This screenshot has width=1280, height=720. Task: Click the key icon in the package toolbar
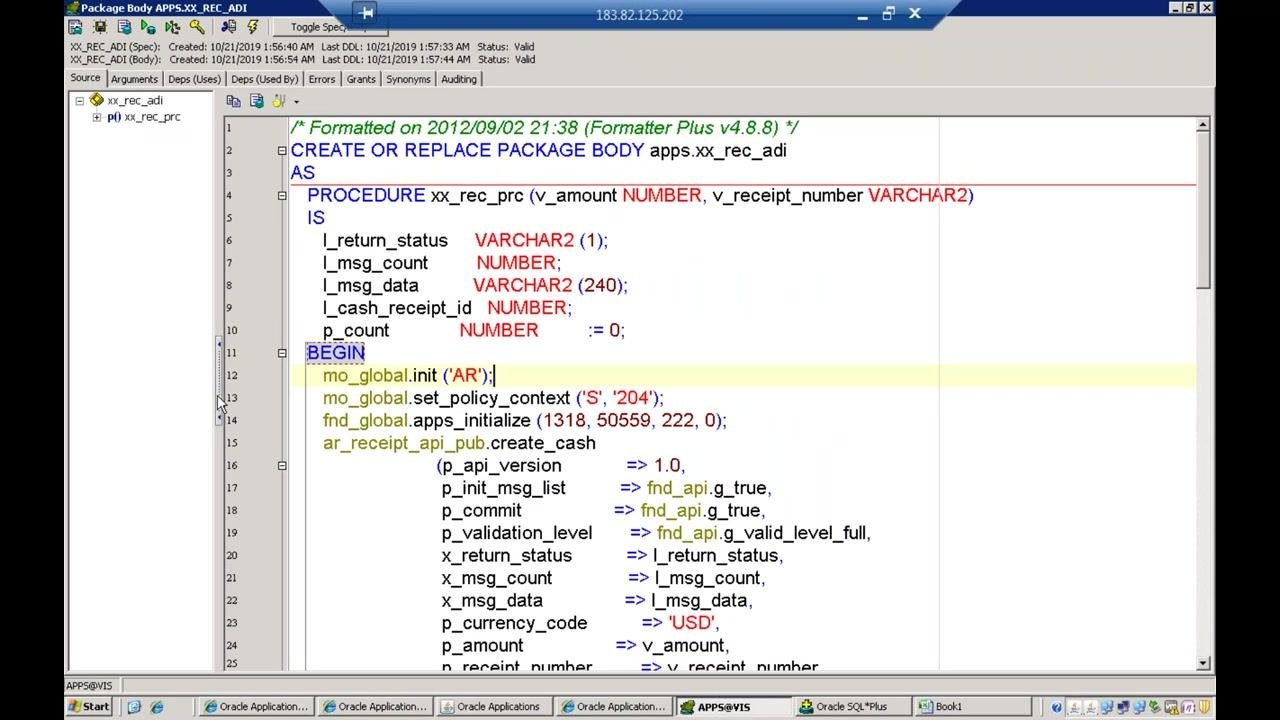[196, 27]
